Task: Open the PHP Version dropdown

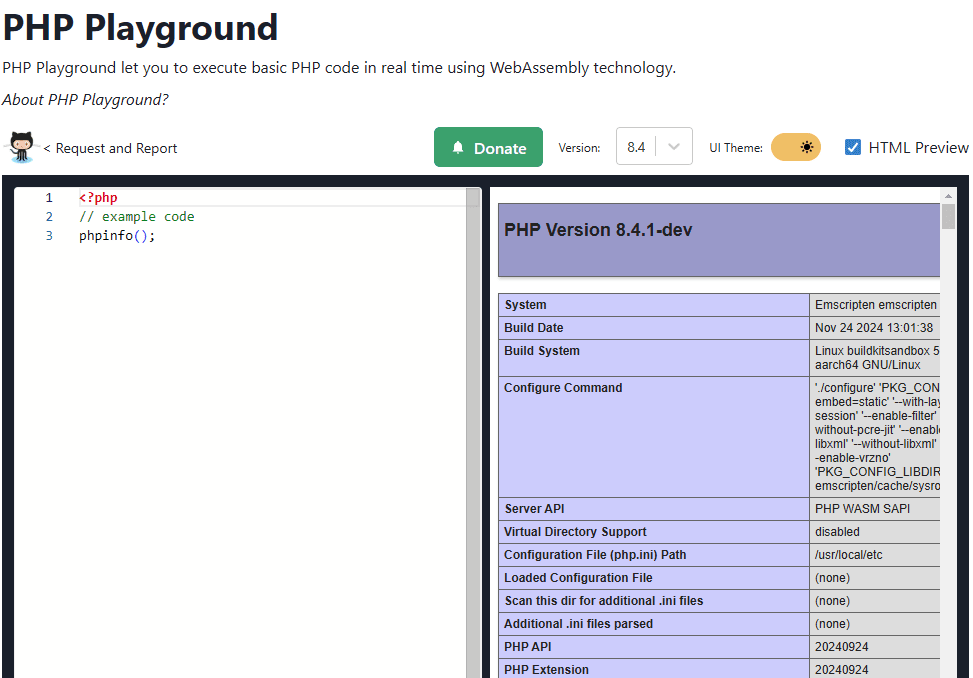Action: 654,146
